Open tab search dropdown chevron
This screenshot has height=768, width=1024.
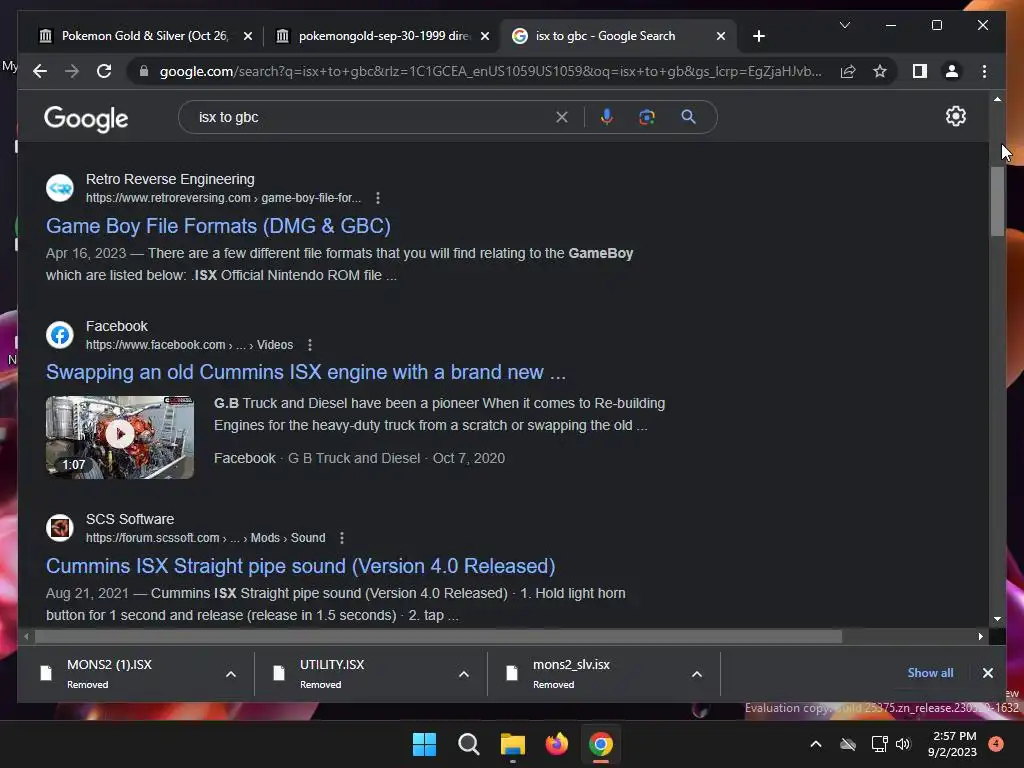(844, 25)
